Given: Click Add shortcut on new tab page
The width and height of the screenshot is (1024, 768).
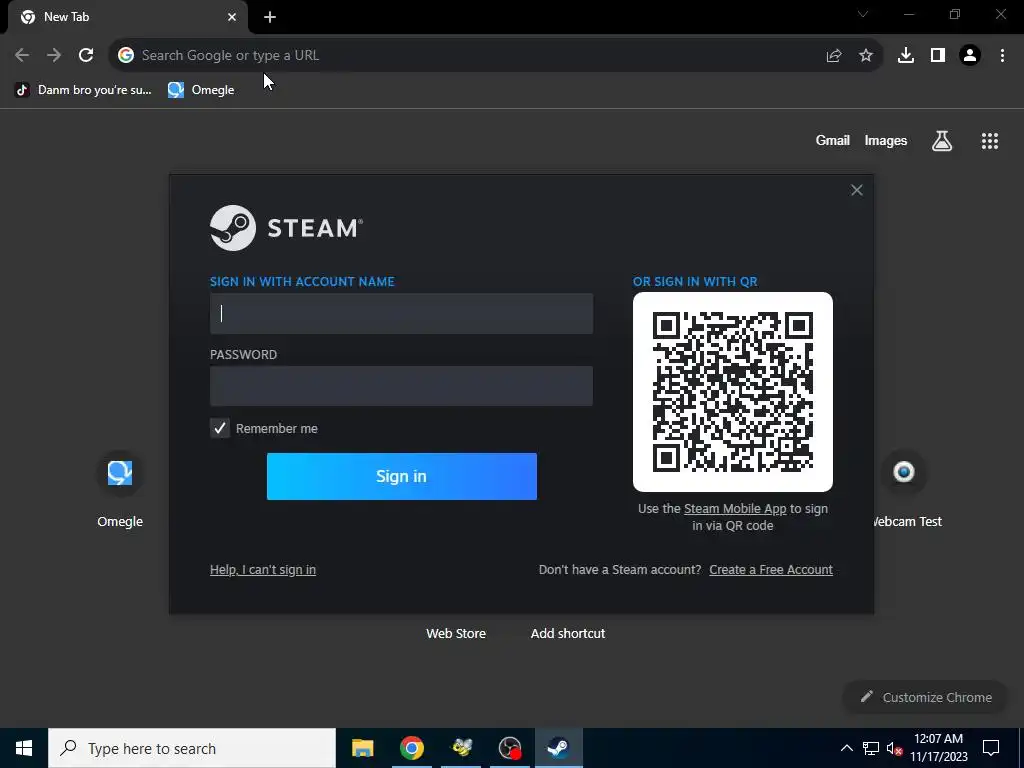Looking at the screenshot, I should click(x=568, y=633).
